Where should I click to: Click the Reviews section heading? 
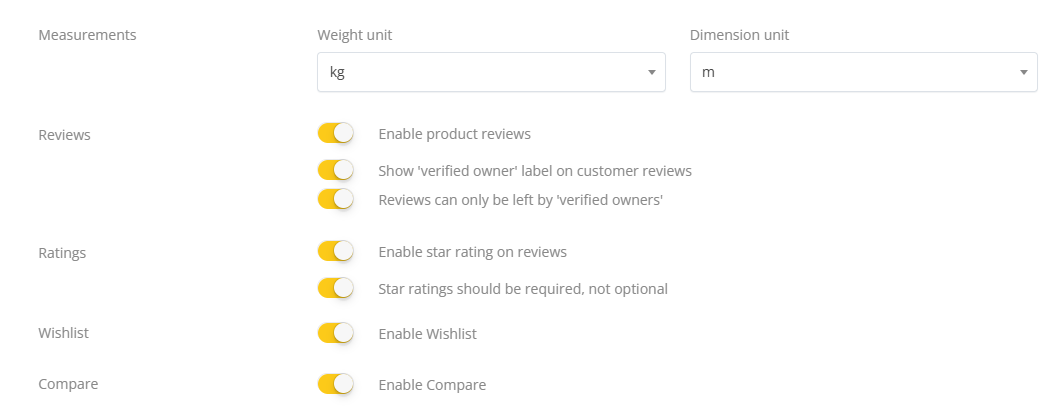coord(64,135)
